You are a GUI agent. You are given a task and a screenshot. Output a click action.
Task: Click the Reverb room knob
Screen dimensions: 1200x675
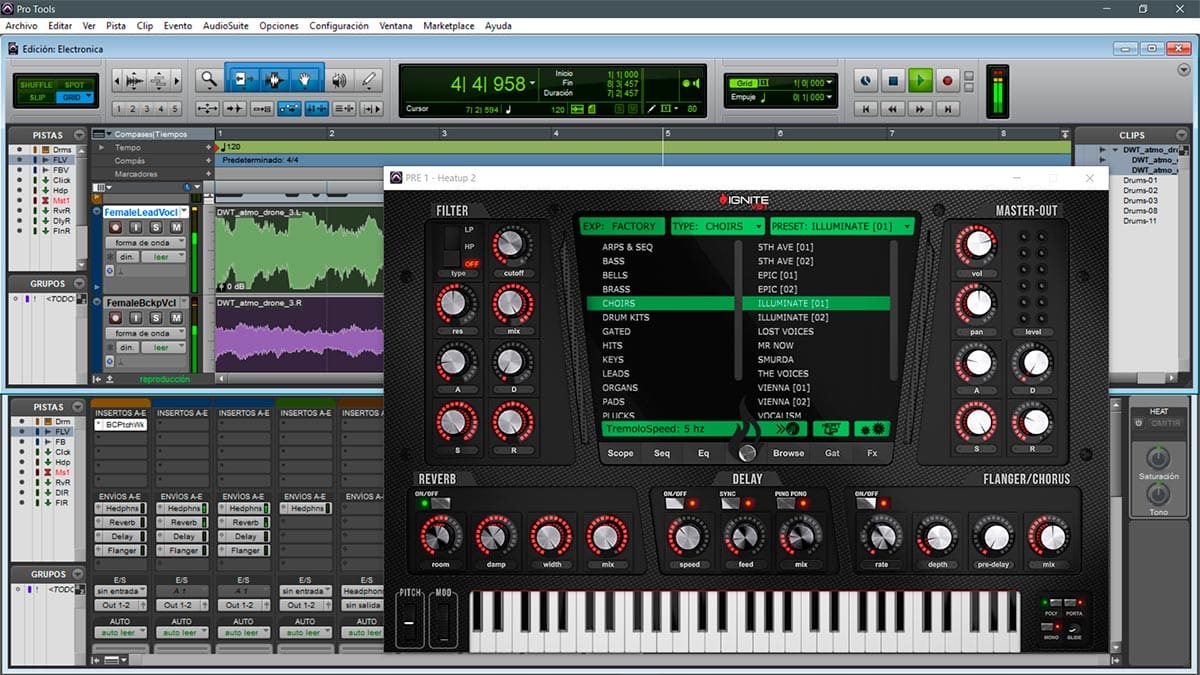pos(440,538)
